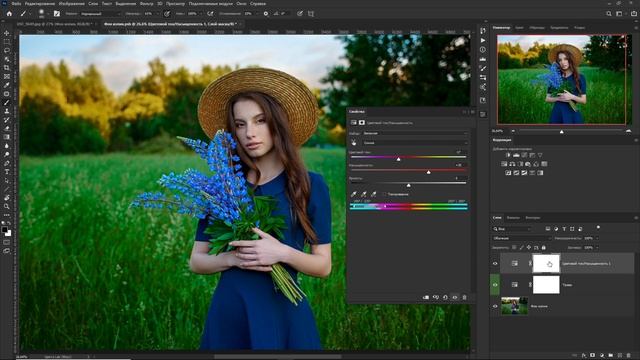Click the Насыщенность saturation slider handle
This screenshot has height=360, width=640.
(x=429, y=172)
